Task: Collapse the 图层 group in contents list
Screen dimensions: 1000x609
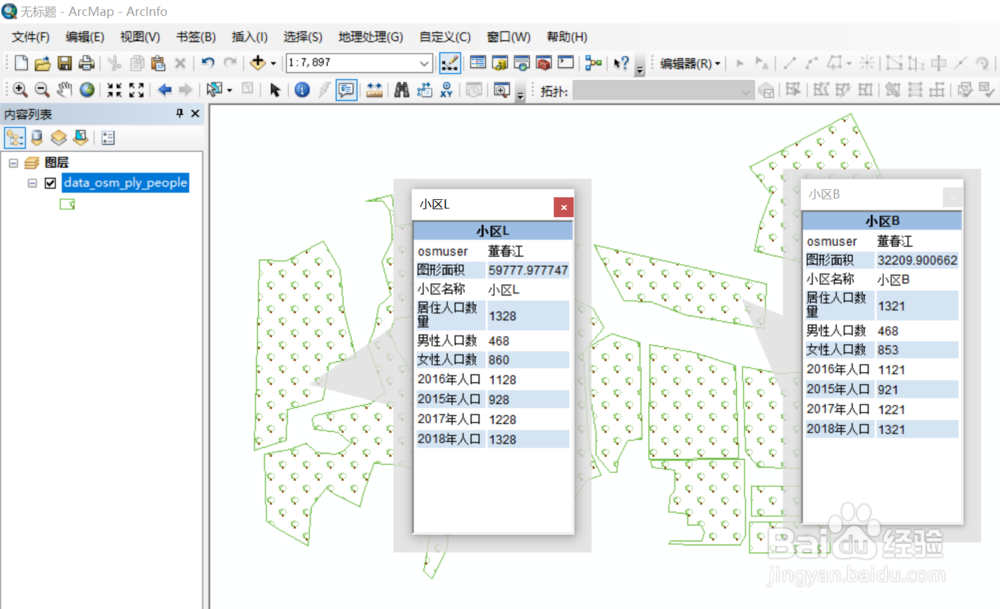Action: pos(13,162)
